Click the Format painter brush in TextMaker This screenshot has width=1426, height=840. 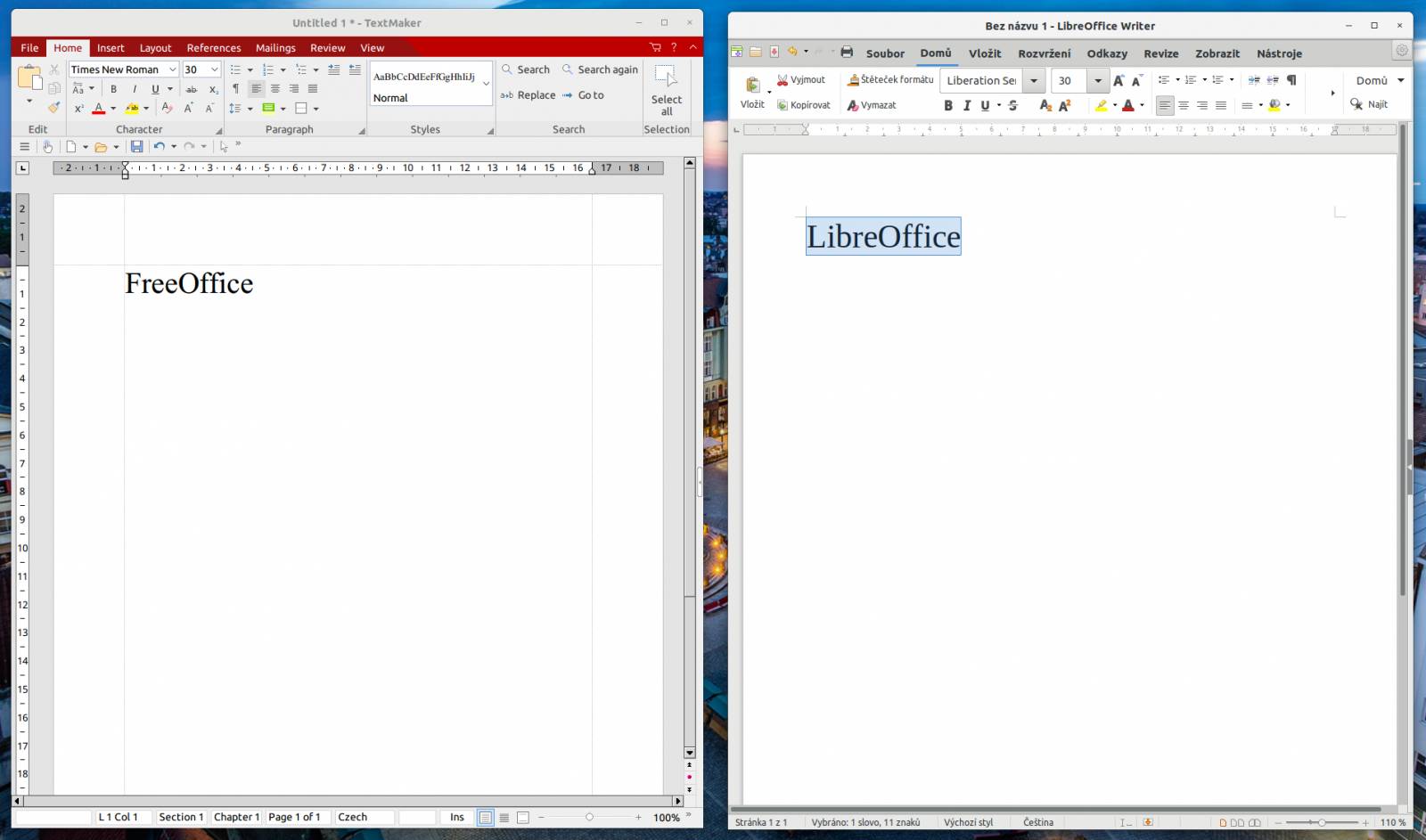point(54,108)
